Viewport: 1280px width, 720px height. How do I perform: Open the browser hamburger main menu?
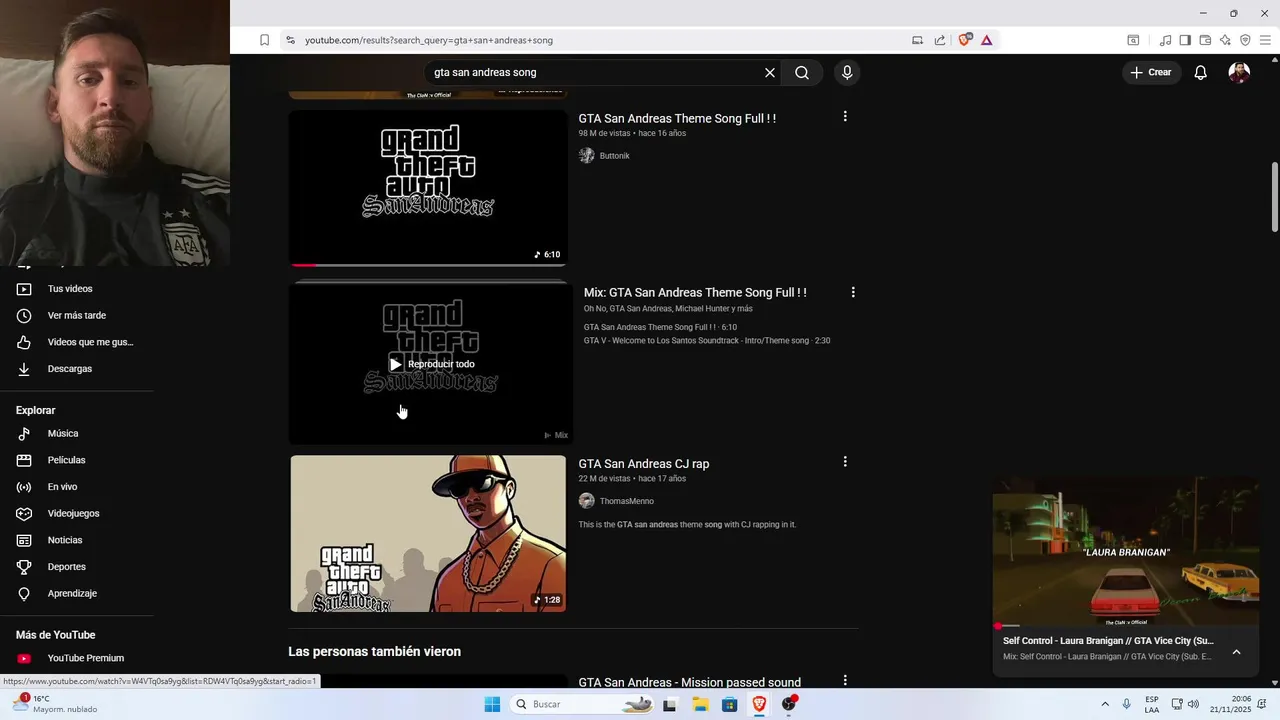pos(1265,40)
